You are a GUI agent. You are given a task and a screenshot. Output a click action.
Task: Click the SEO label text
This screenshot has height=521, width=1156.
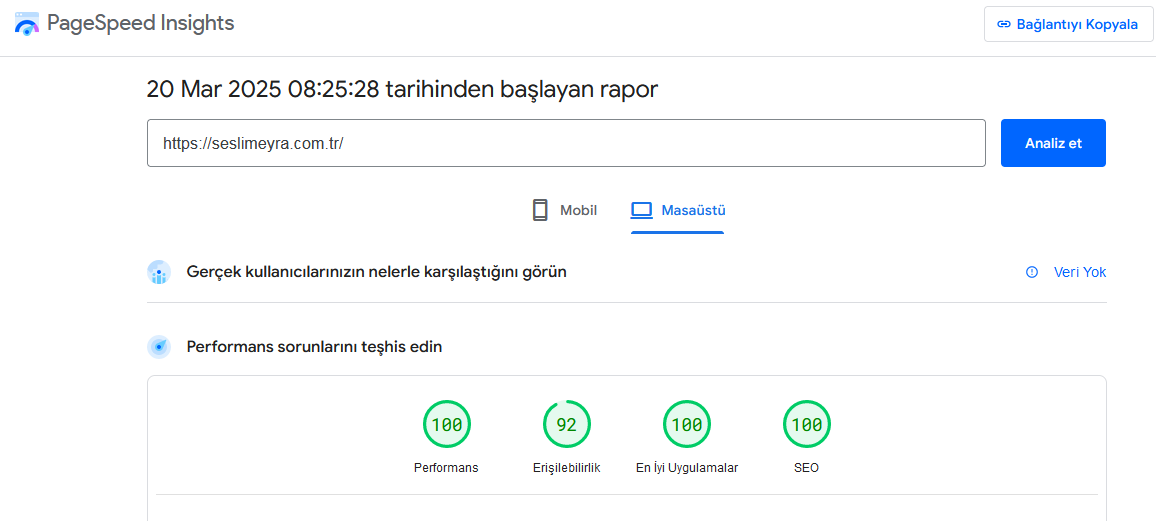[x=807, y=468]
